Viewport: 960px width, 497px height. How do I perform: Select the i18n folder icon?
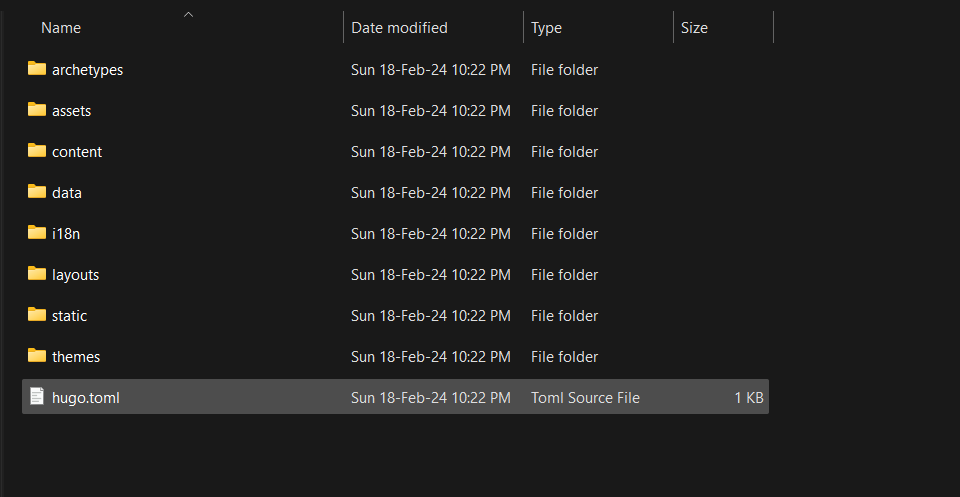point(37,233)
